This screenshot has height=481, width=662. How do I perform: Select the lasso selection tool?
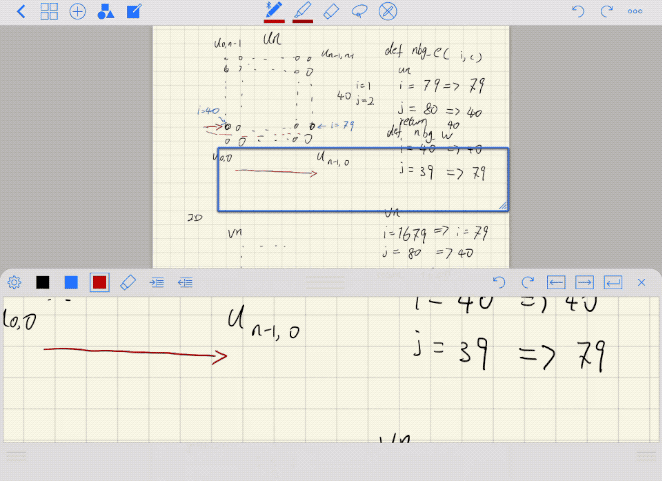pyautogui.click(x=359, y=11)
